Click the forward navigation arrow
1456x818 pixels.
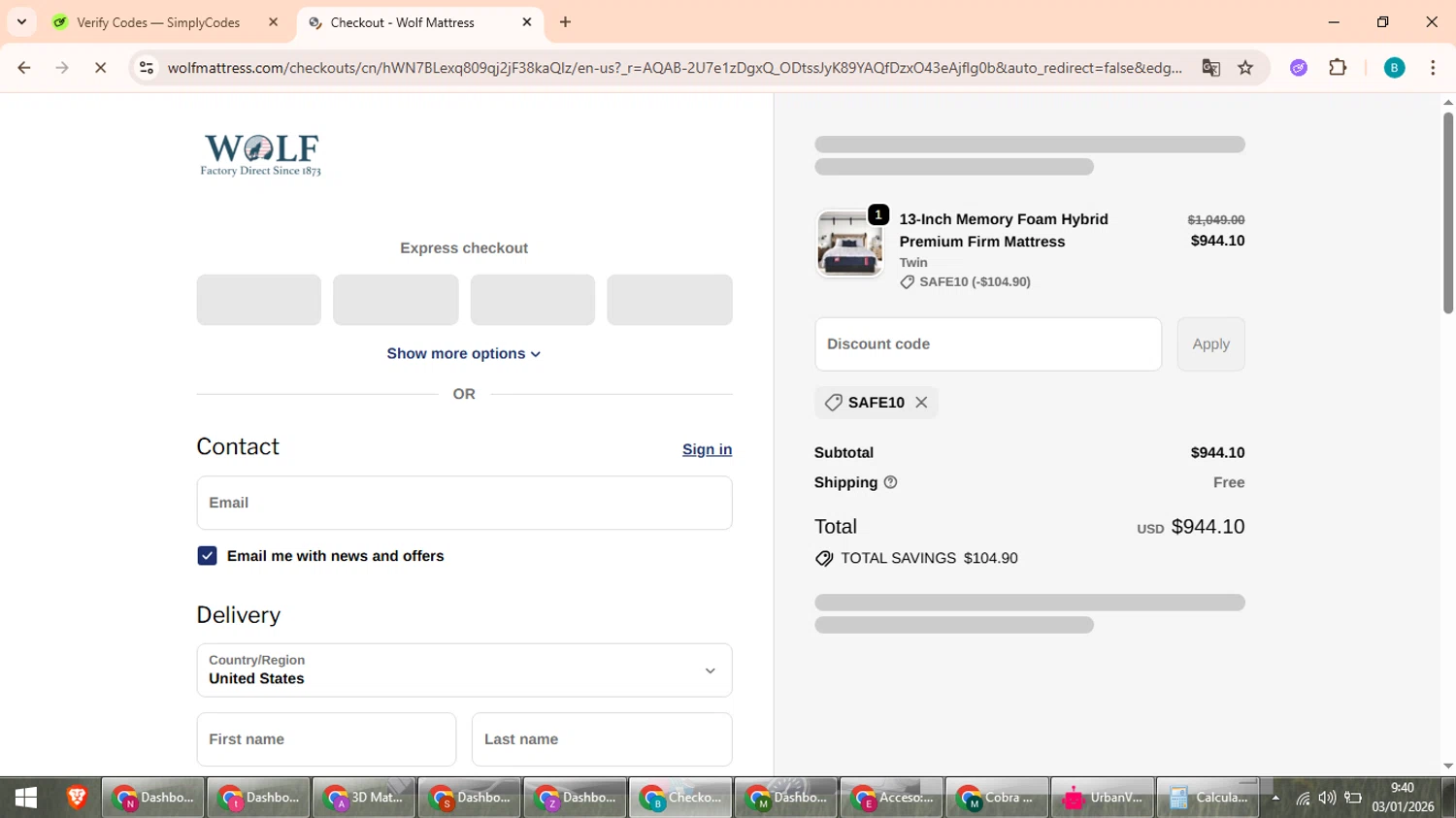click(62, 68)
